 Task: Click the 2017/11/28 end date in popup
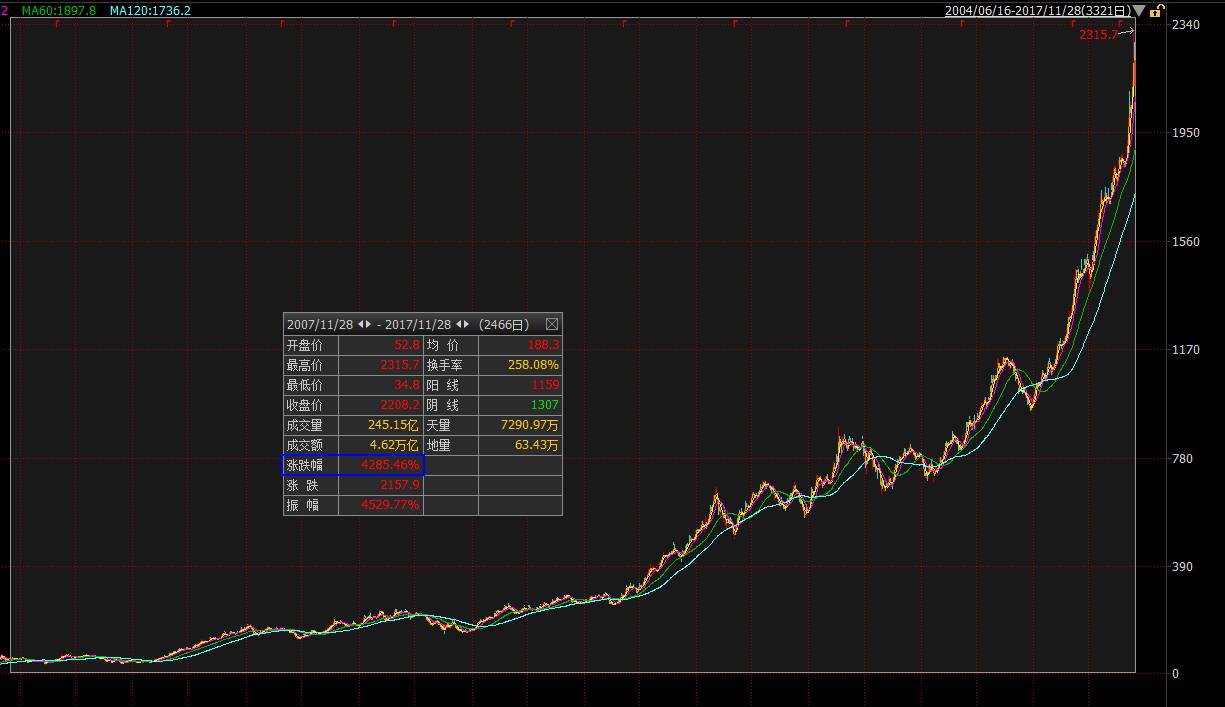(x=418, y=325)
